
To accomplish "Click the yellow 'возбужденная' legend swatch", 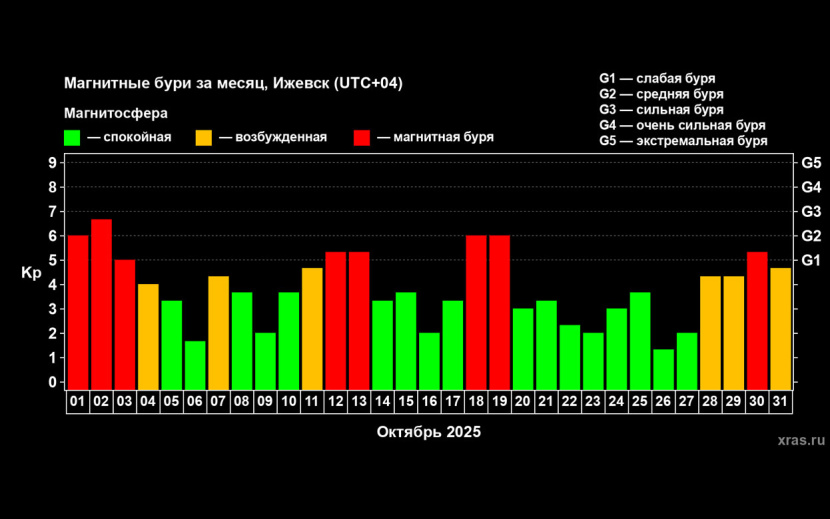I will coord(204,138).
